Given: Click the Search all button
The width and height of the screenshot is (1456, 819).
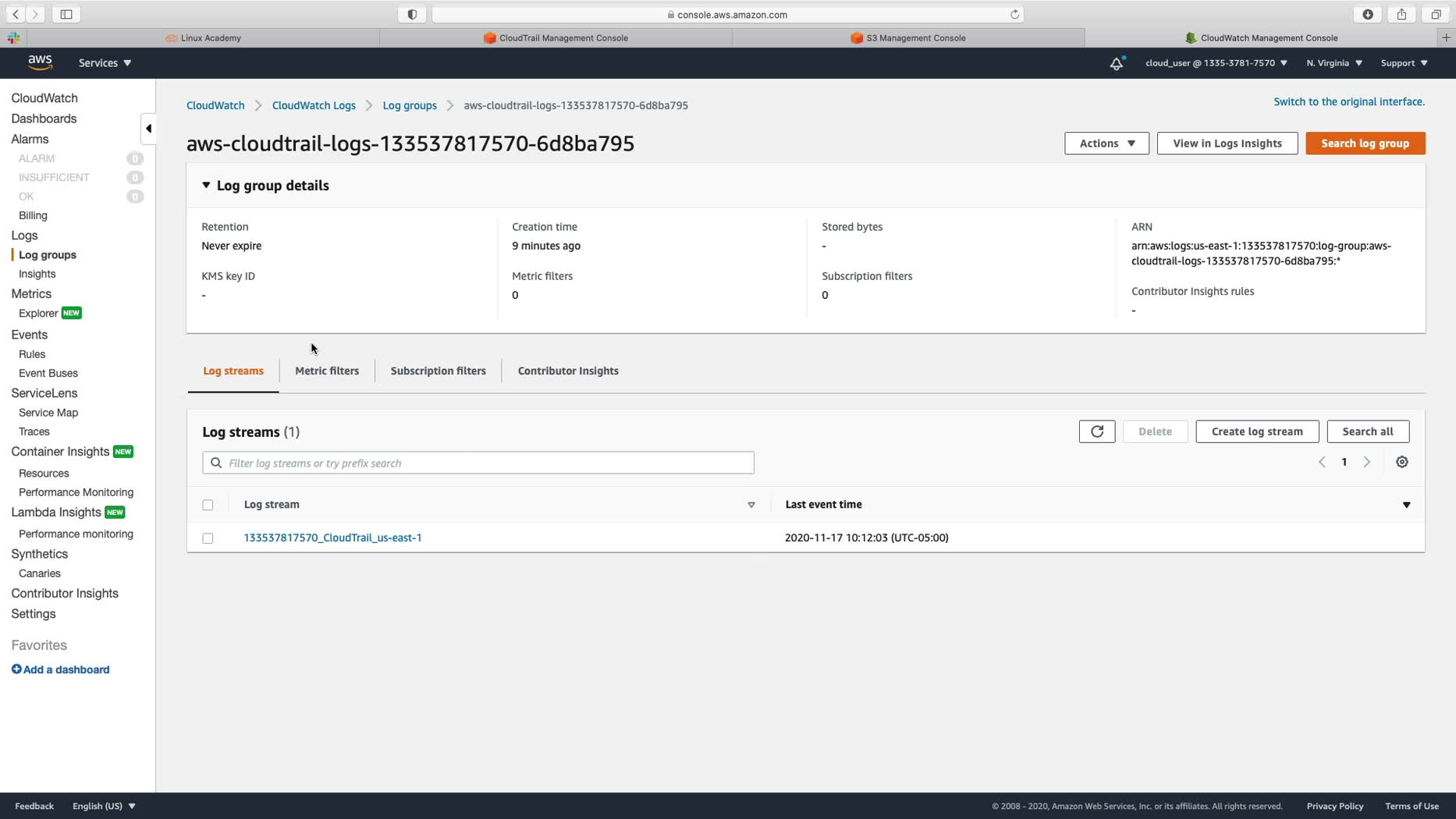Looking at the screenshot, I should click(x=1368, y=431).
